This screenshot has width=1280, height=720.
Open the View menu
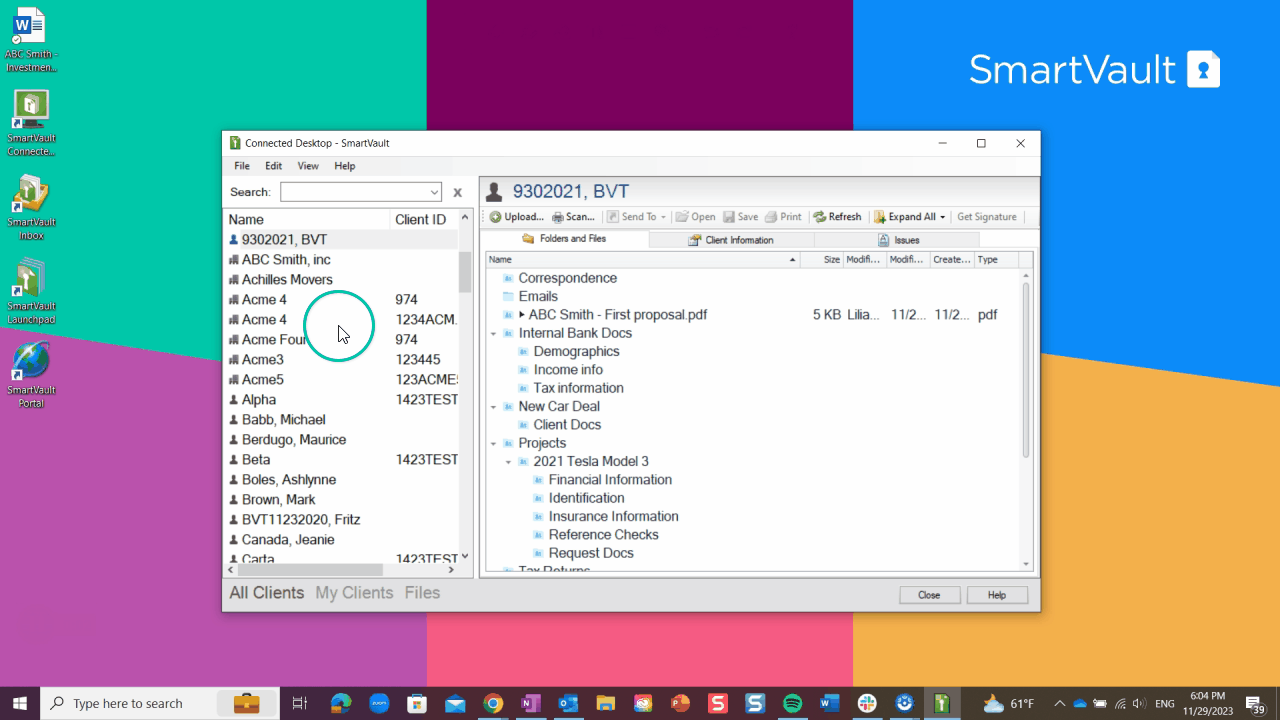[308, 166]
